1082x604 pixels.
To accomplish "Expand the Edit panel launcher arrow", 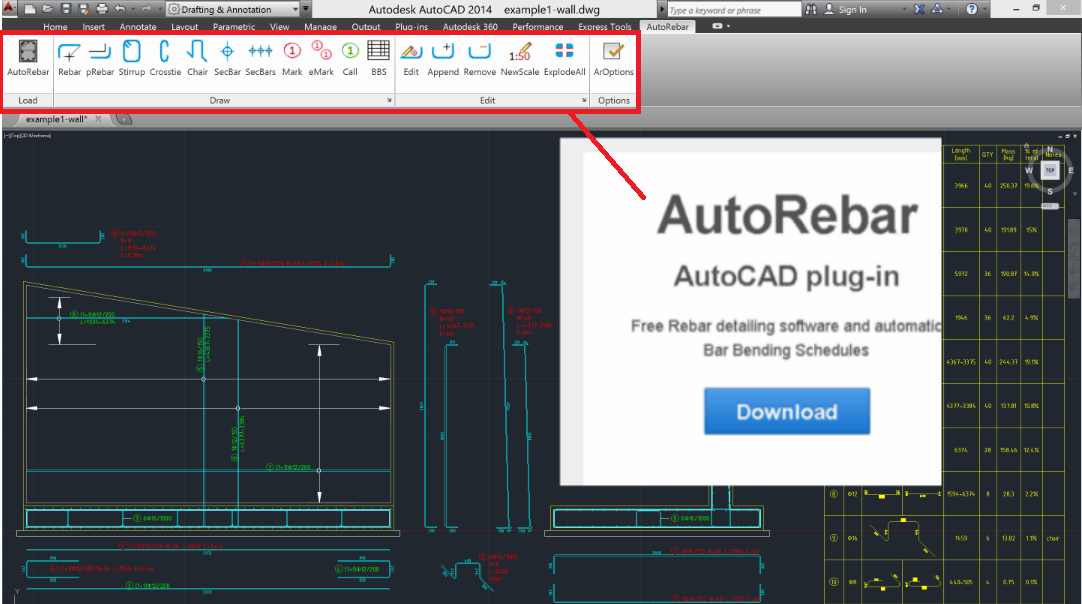I will click(x=584, y=100).
